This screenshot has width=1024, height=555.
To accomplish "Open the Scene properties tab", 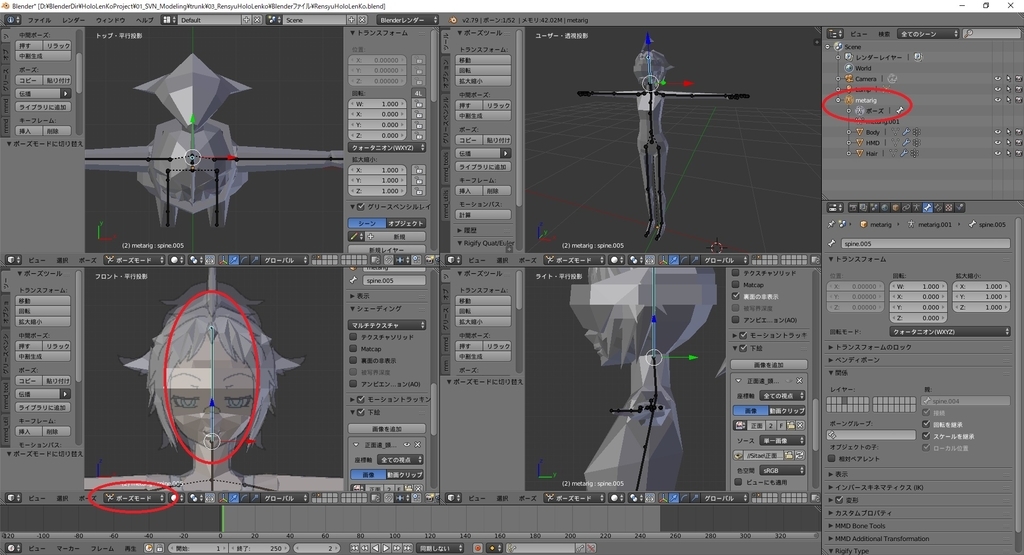I will (x=874, y=208).
